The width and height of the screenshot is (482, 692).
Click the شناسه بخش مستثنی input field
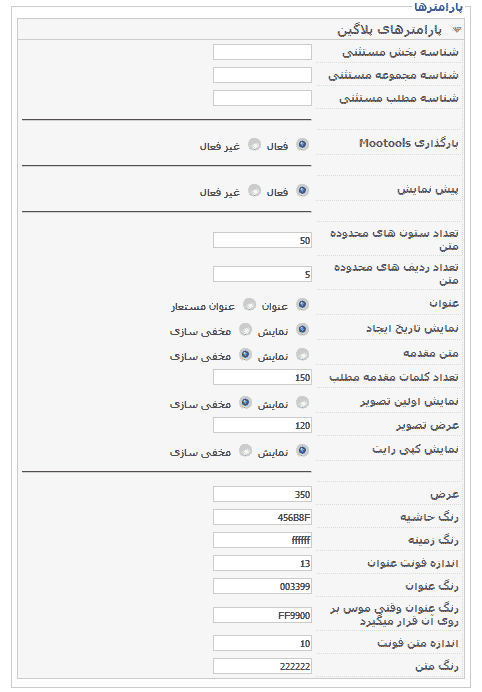coord(262,52)
